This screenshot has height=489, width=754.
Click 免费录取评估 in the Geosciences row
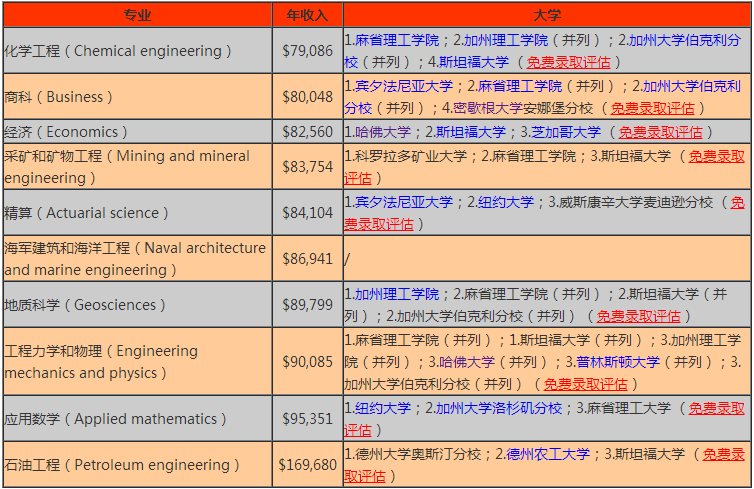[639, 316]
